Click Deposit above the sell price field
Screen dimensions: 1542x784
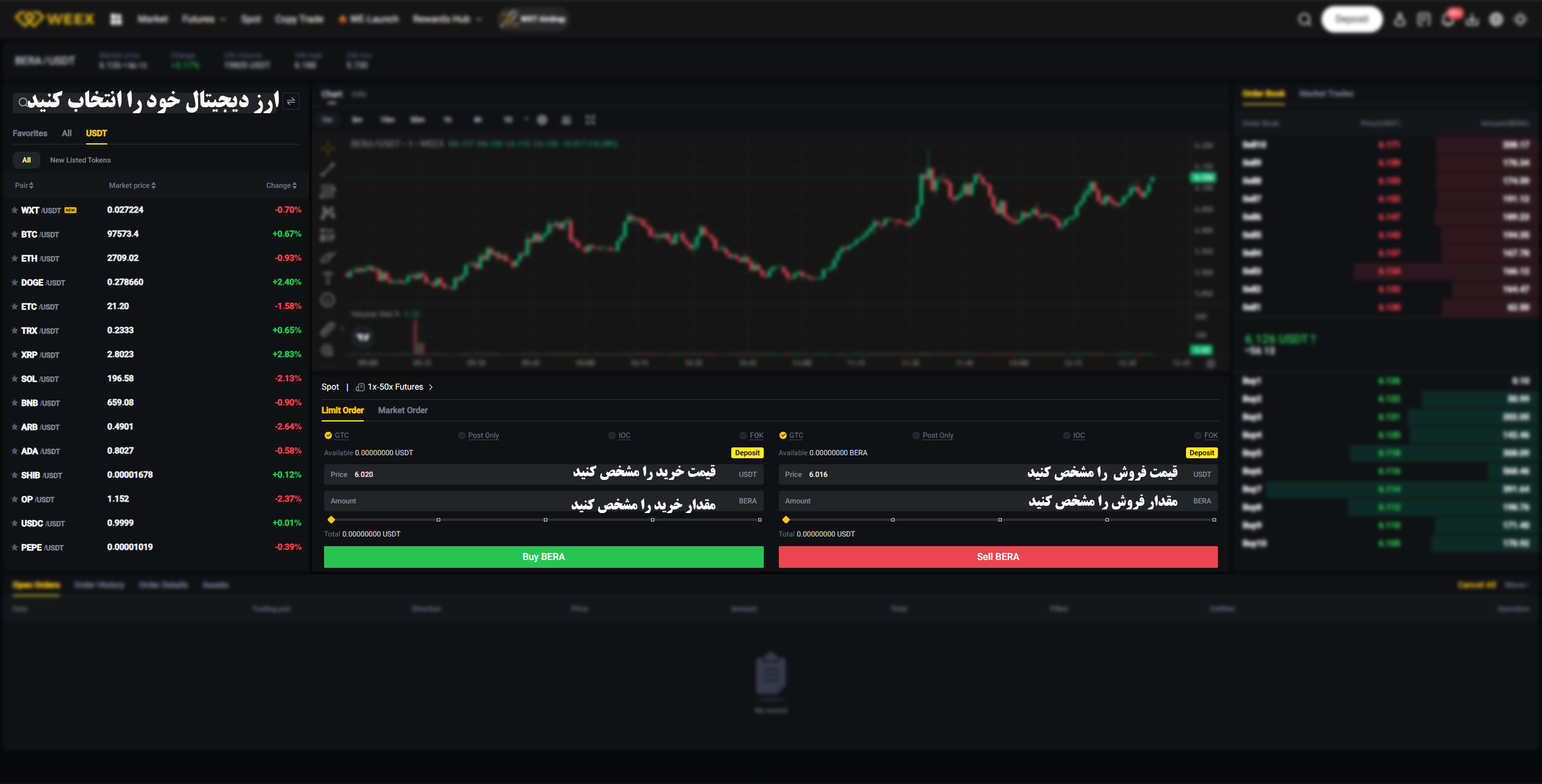(x=1202, y=452)
